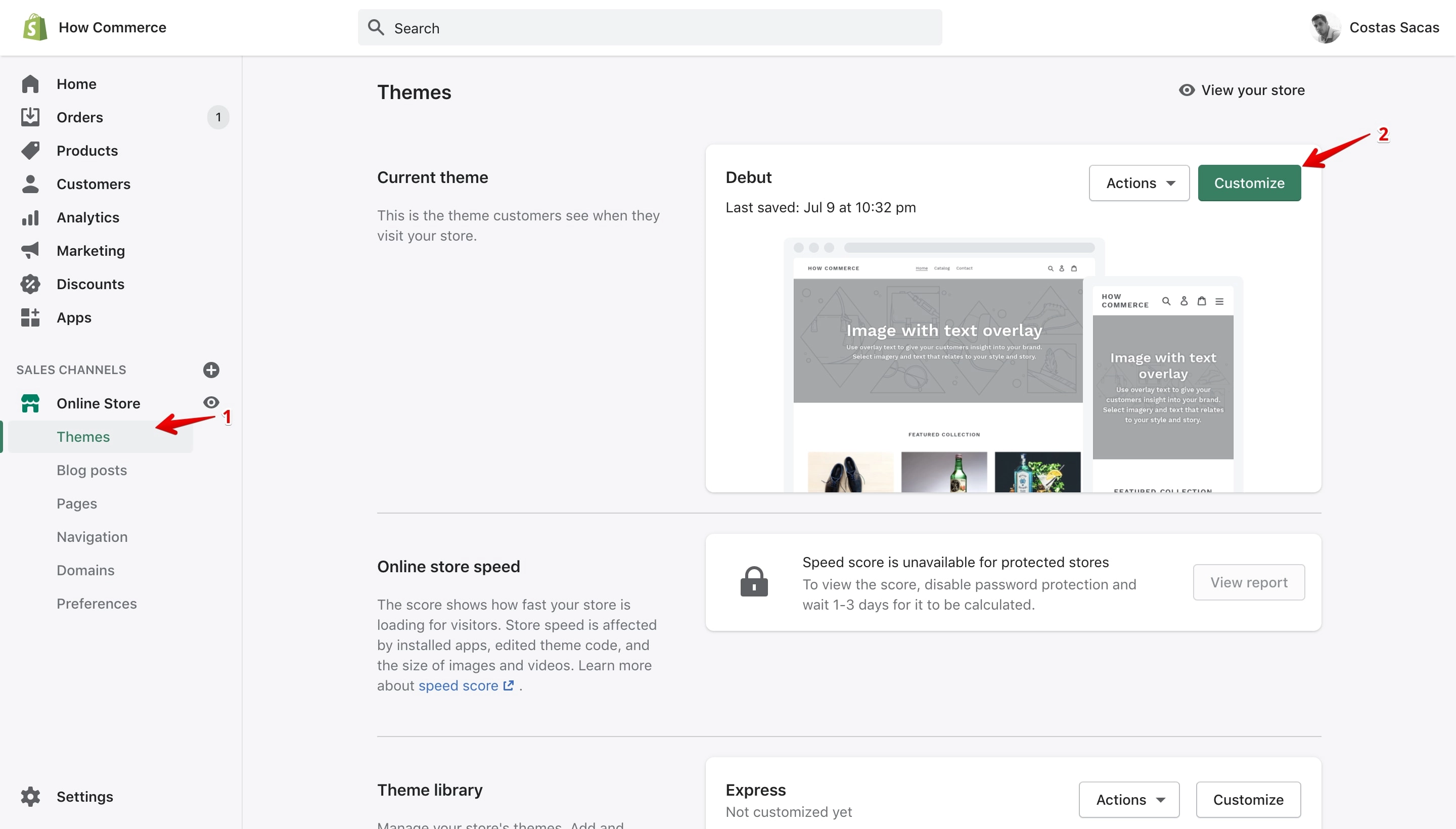Click the green Customize button
1456x829 pixels.
coord(1249,183)
